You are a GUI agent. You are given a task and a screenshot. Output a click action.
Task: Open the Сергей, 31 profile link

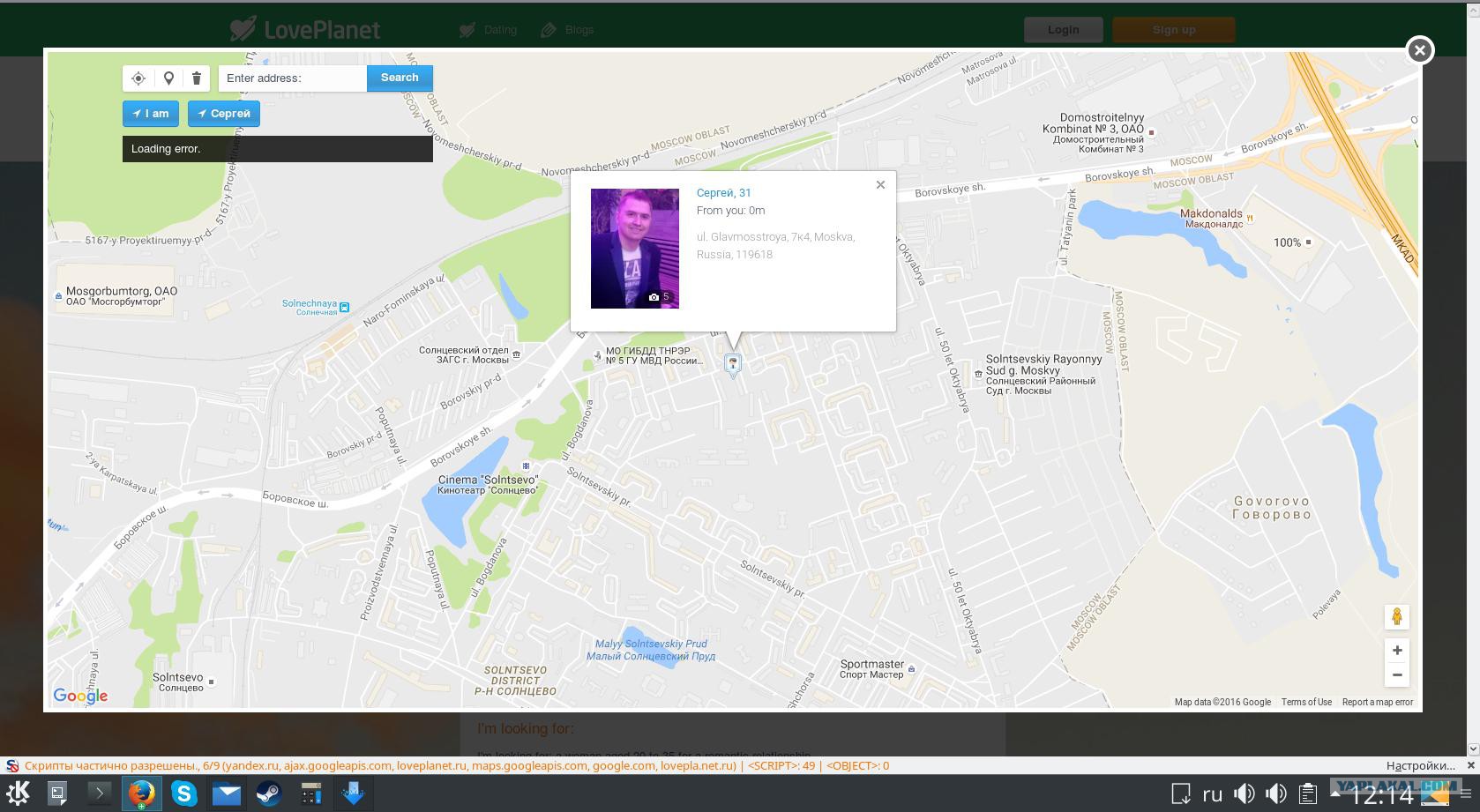724,193
